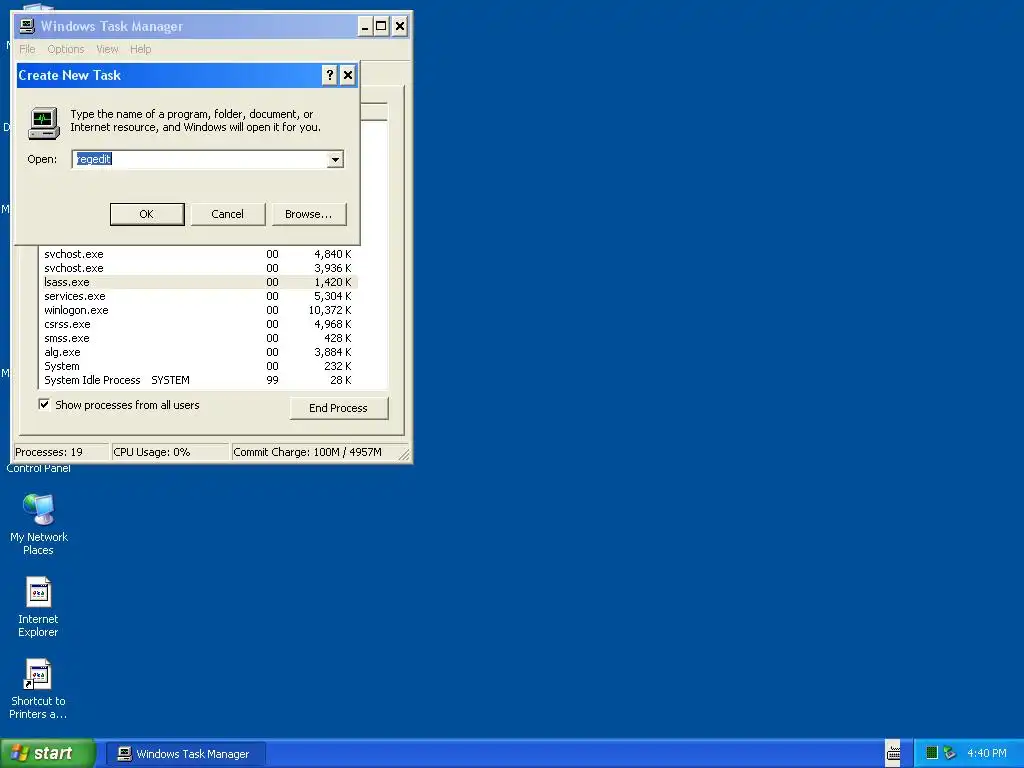The image size is (1024, 768).
Task: Open the Browse… file picker
Action: [x=308, y=214]
